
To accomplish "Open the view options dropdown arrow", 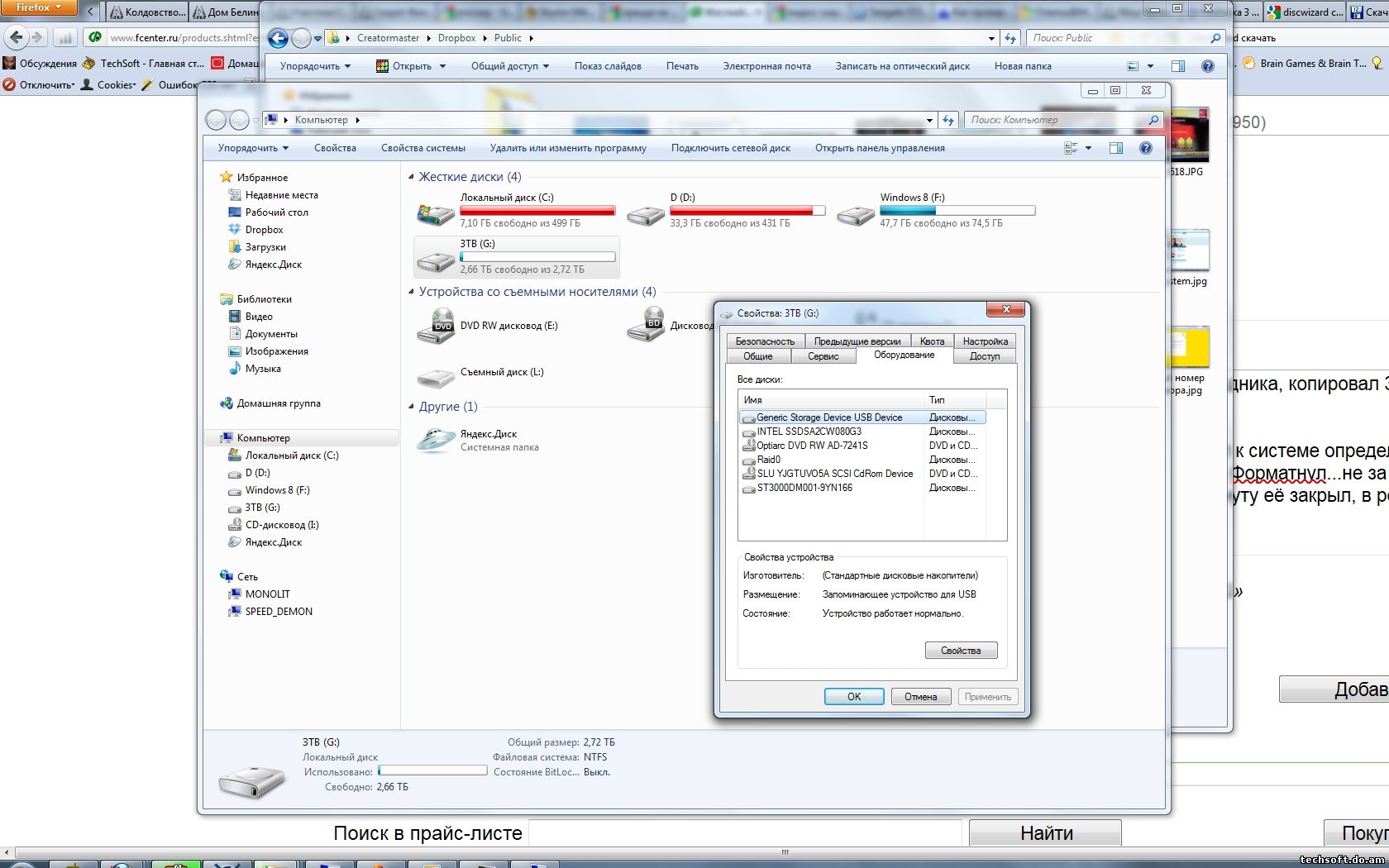I will pos(1088,148).
